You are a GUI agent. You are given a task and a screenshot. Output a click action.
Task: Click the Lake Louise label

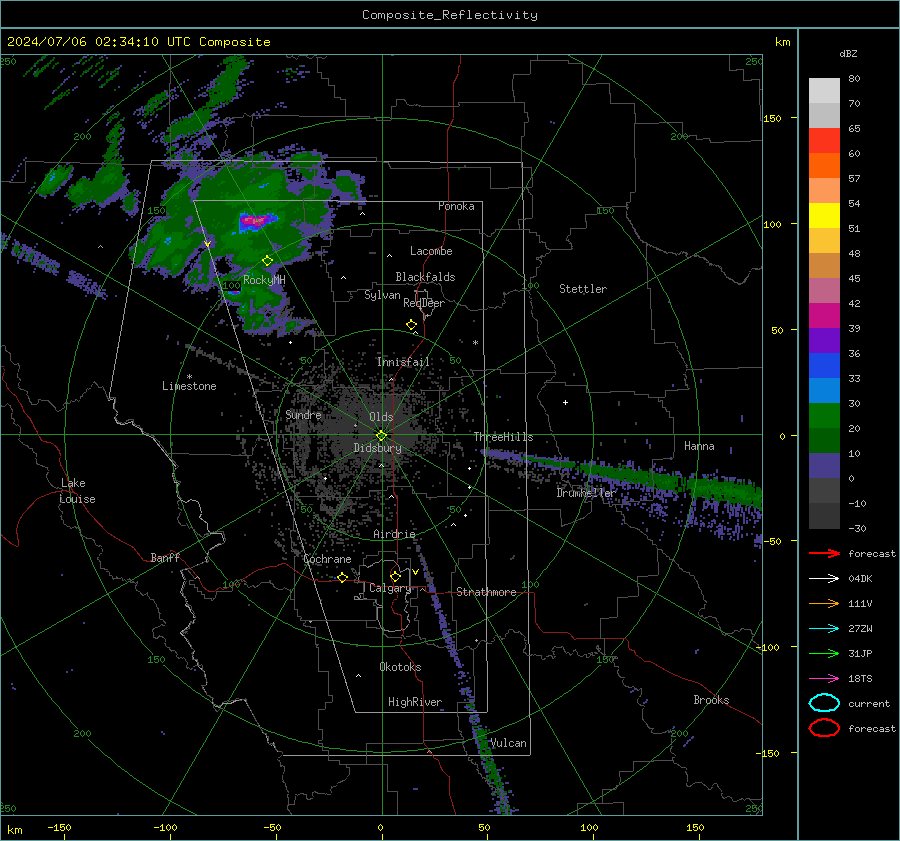point(77,491)
